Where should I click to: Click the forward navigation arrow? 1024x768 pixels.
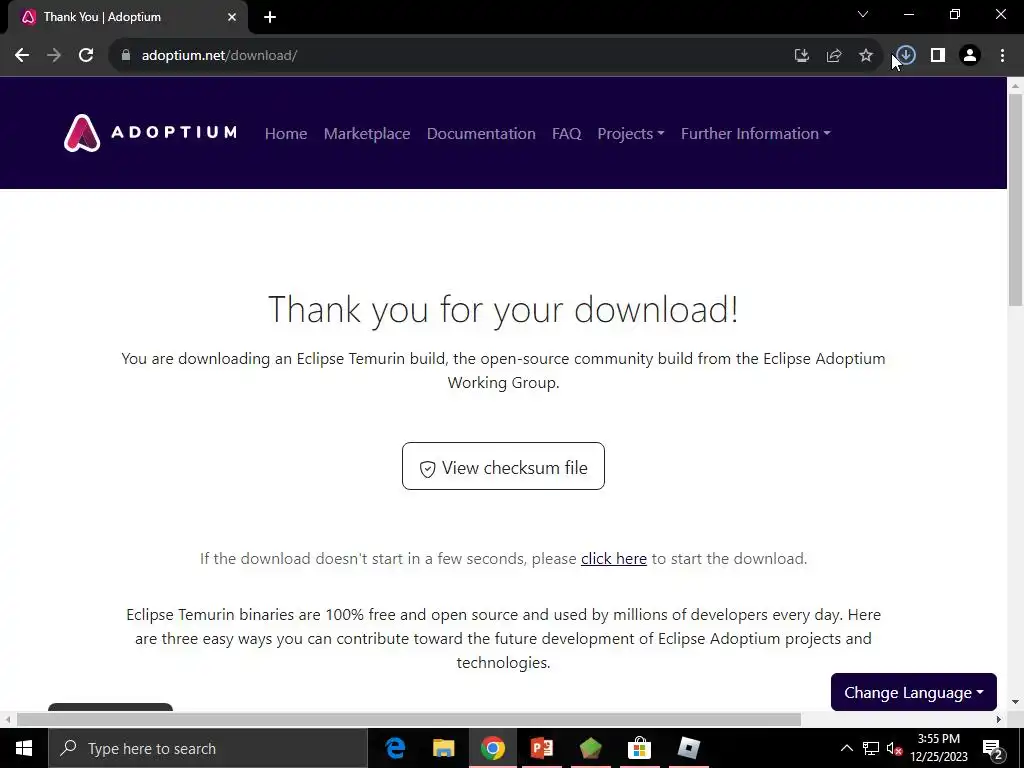[x=54, y=56]
